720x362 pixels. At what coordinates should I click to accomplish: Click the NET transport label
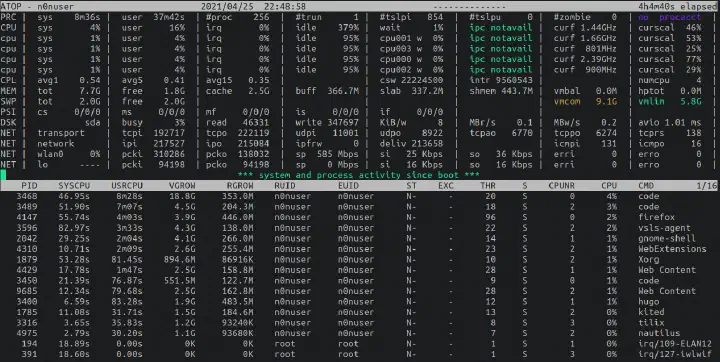[x=61, y=133]
